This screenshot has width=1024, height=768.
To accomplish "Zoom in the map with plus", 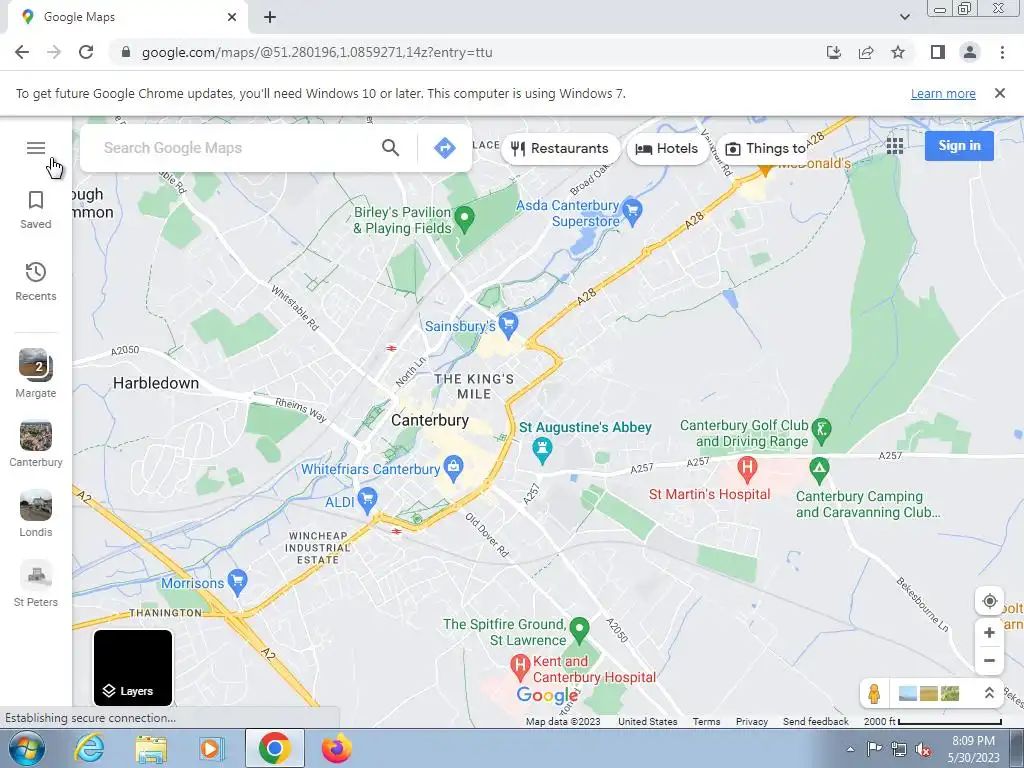I will pos(989,633).
